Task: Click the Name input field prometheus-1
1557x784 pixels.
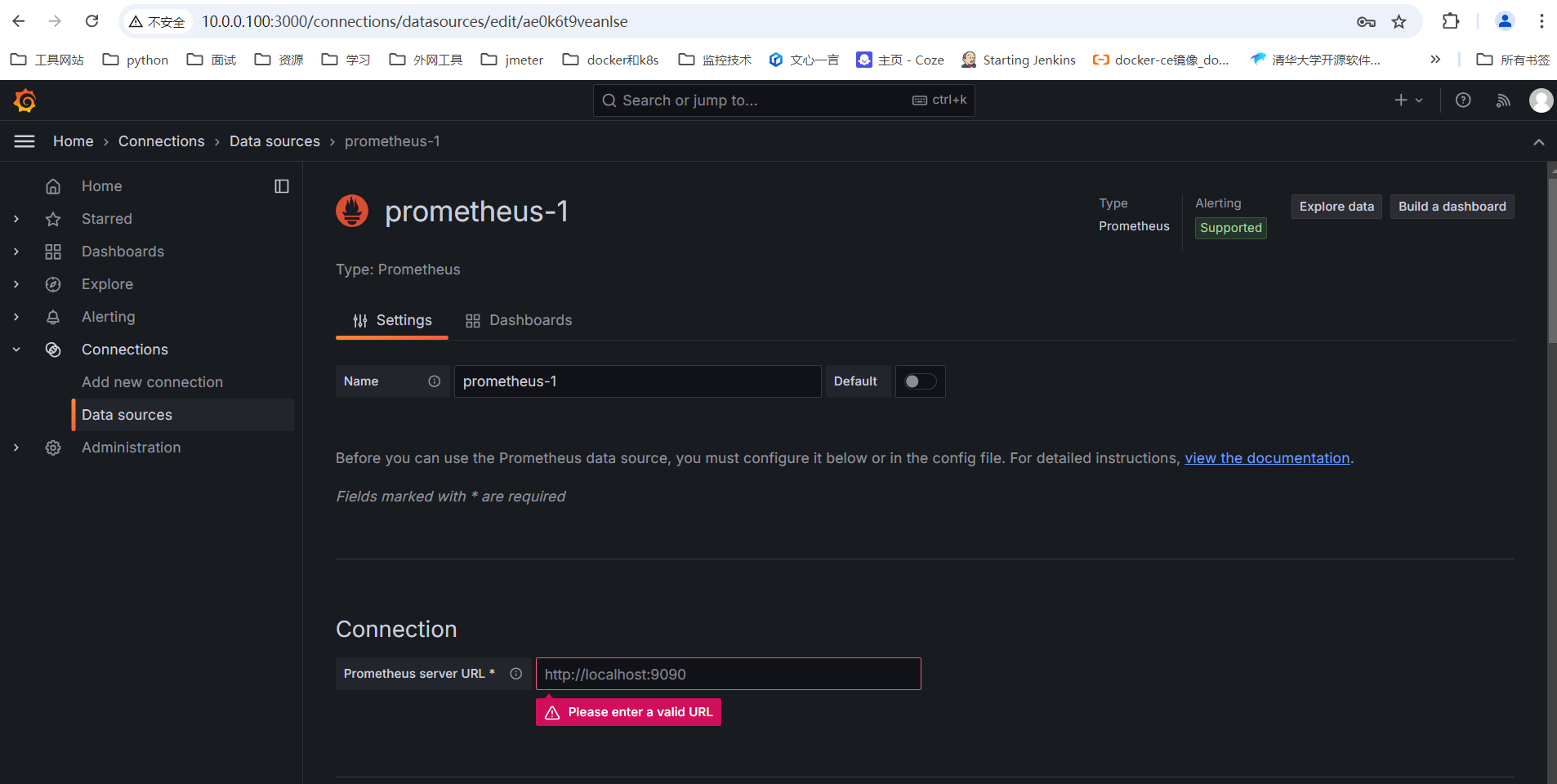Action: click(638, 381)
